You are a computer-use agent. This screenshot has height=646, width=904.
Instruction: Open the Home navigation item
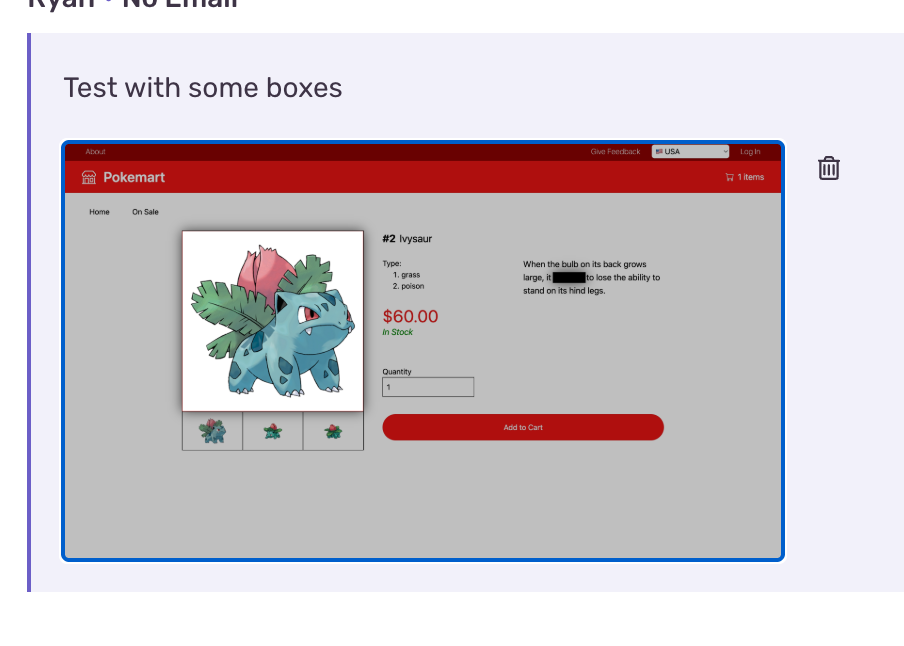99,212
